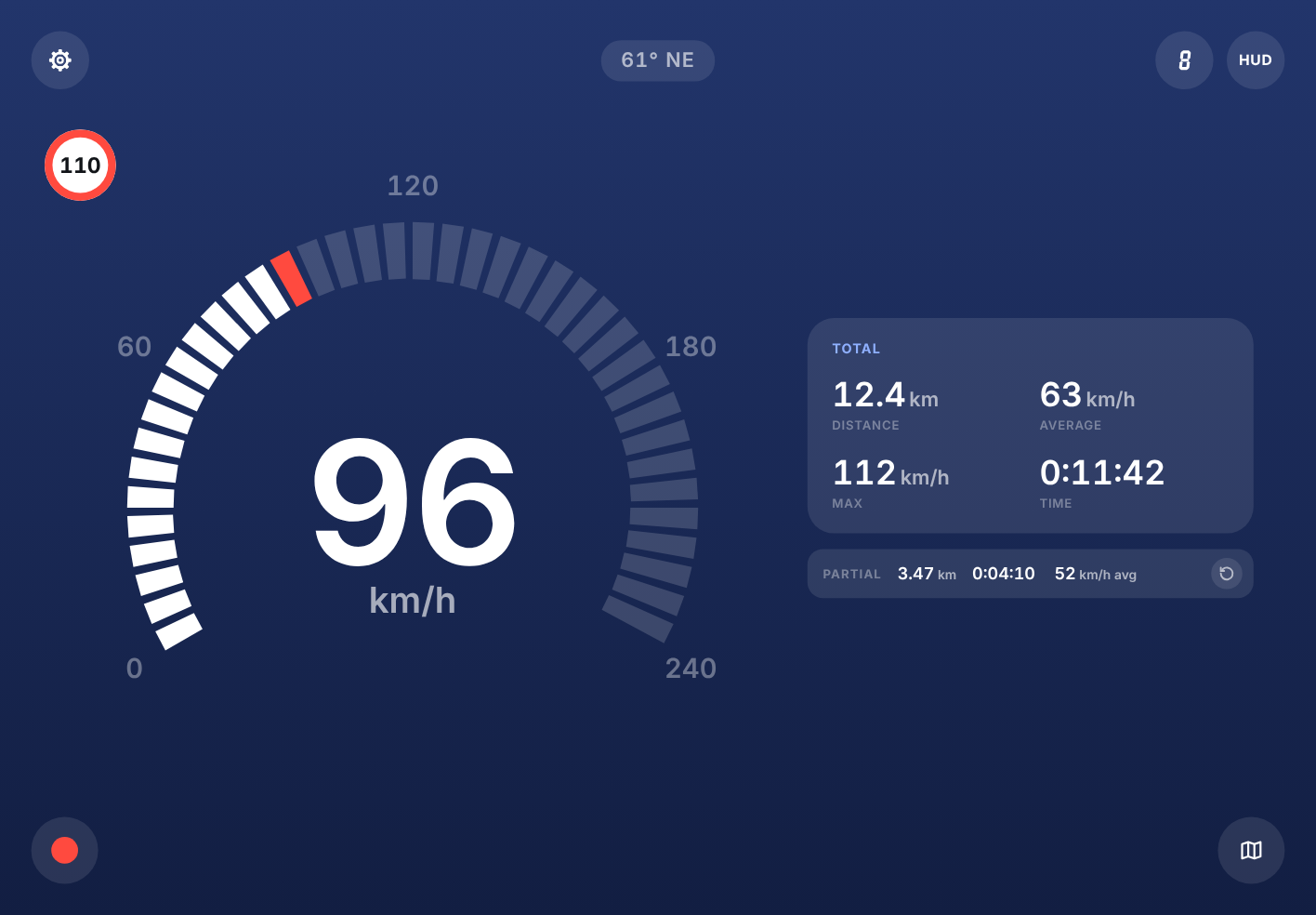
Task: Click the 60 gauge scale label
Action: coord(135,347)
